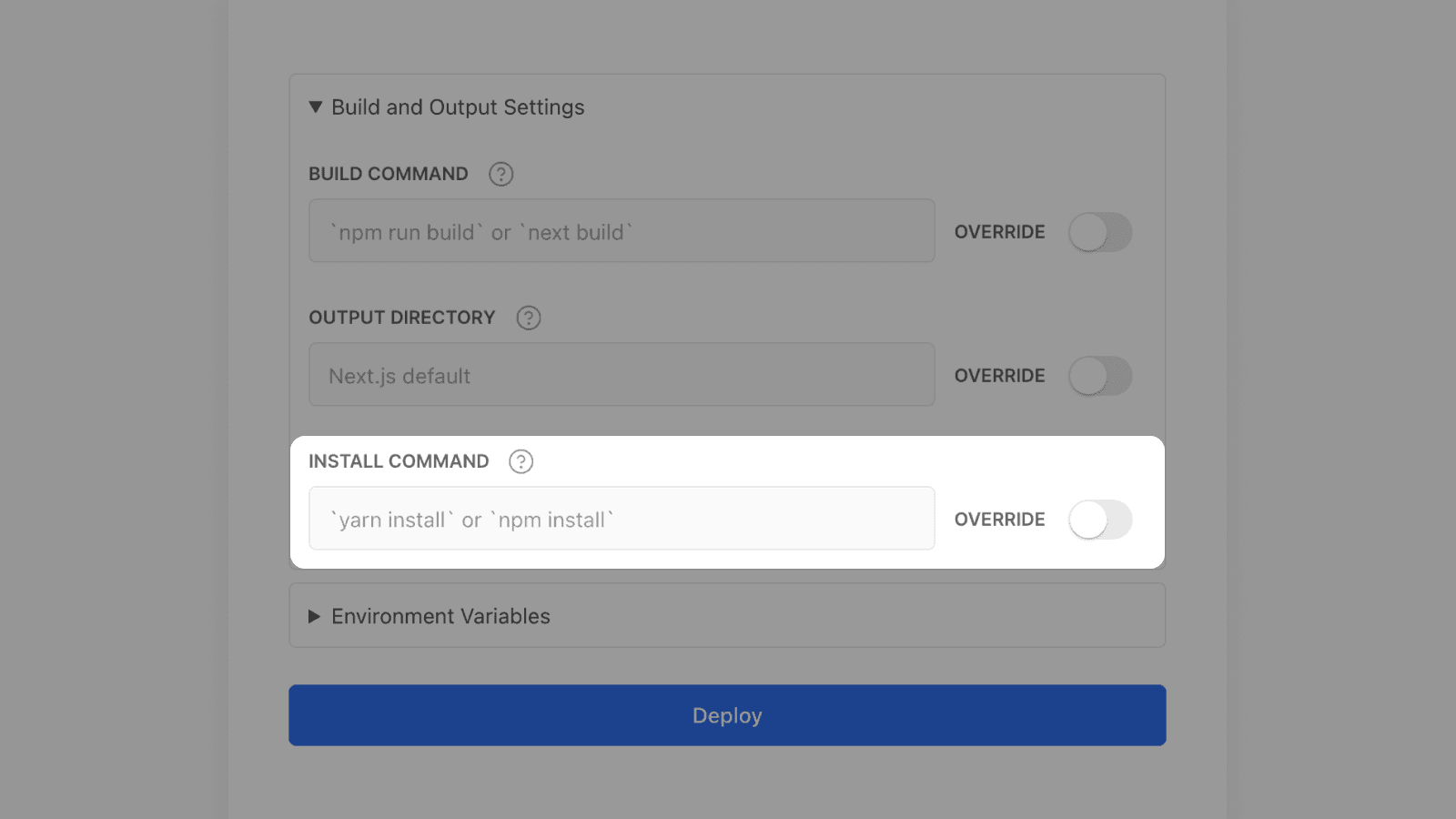Image resolution: width=1456 pixels, height=819 pixels.
Task: Click the OUTPUT DIRECTORY field label
Action: (x=401, y=318)
